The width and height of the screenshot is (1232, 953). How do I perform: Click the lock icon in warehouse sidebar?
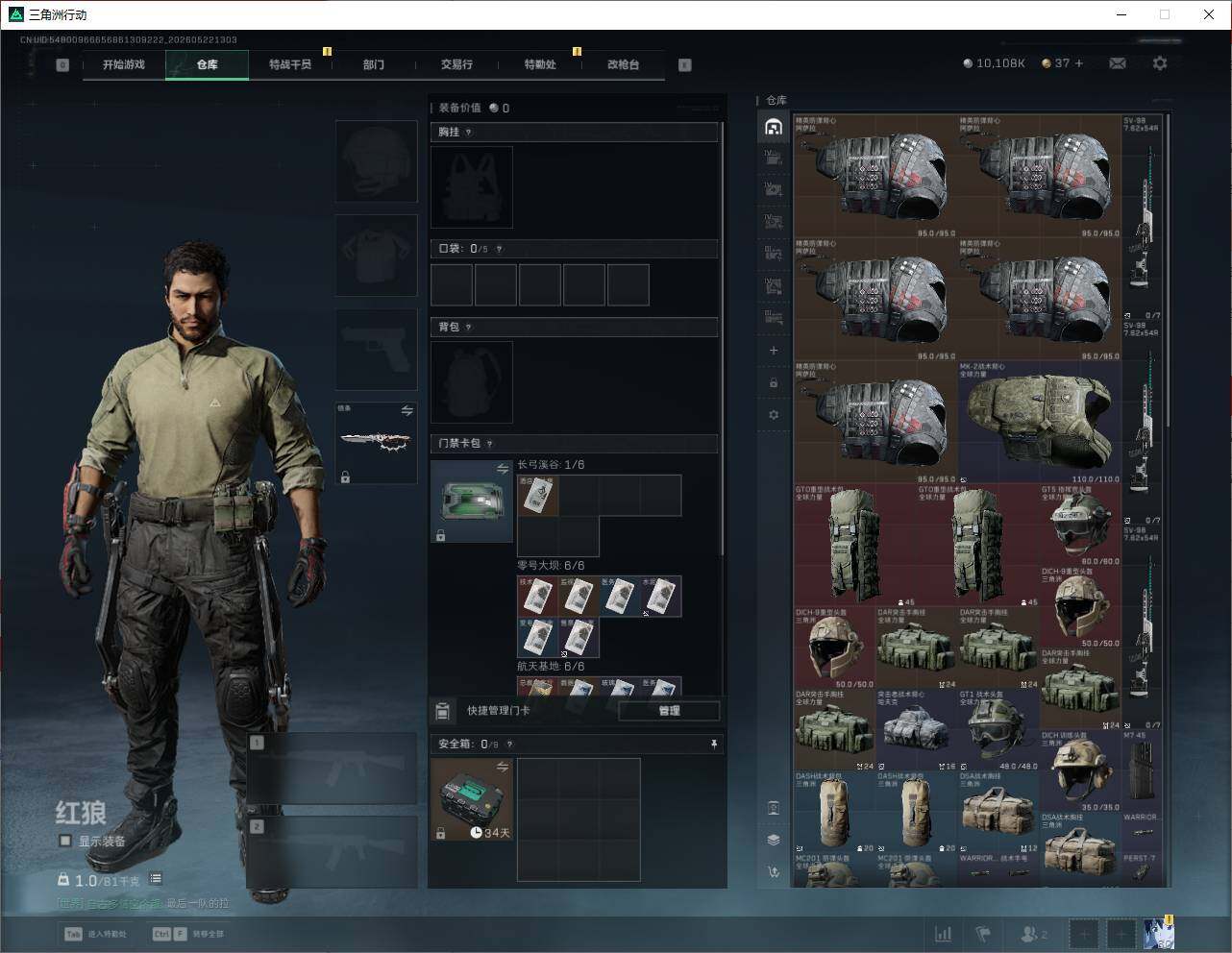click(x=774, y=383)
